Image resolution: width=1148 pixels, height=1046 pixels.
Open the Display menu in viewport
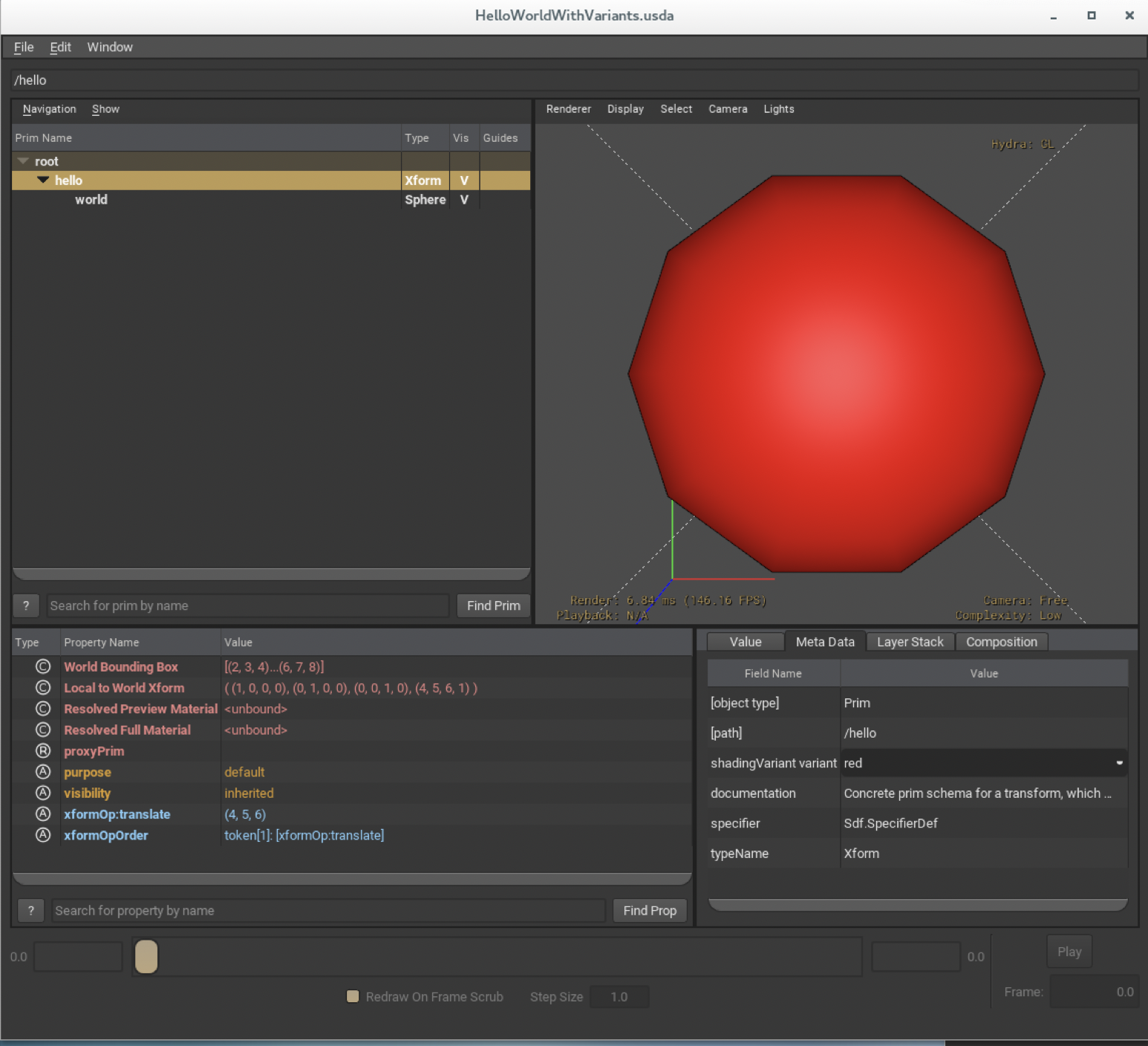625,109
